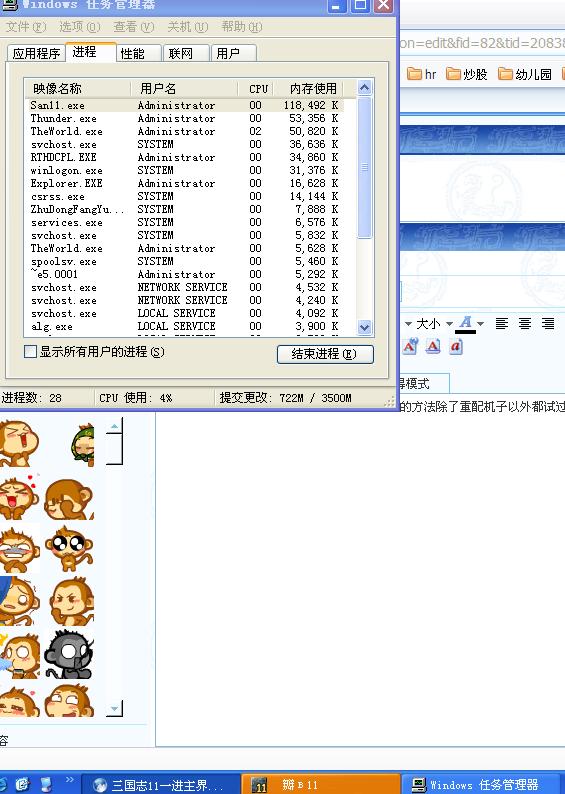Select the San11.exe process row
The width and height of the screenshot is (565, 794).
click(184, 105)
